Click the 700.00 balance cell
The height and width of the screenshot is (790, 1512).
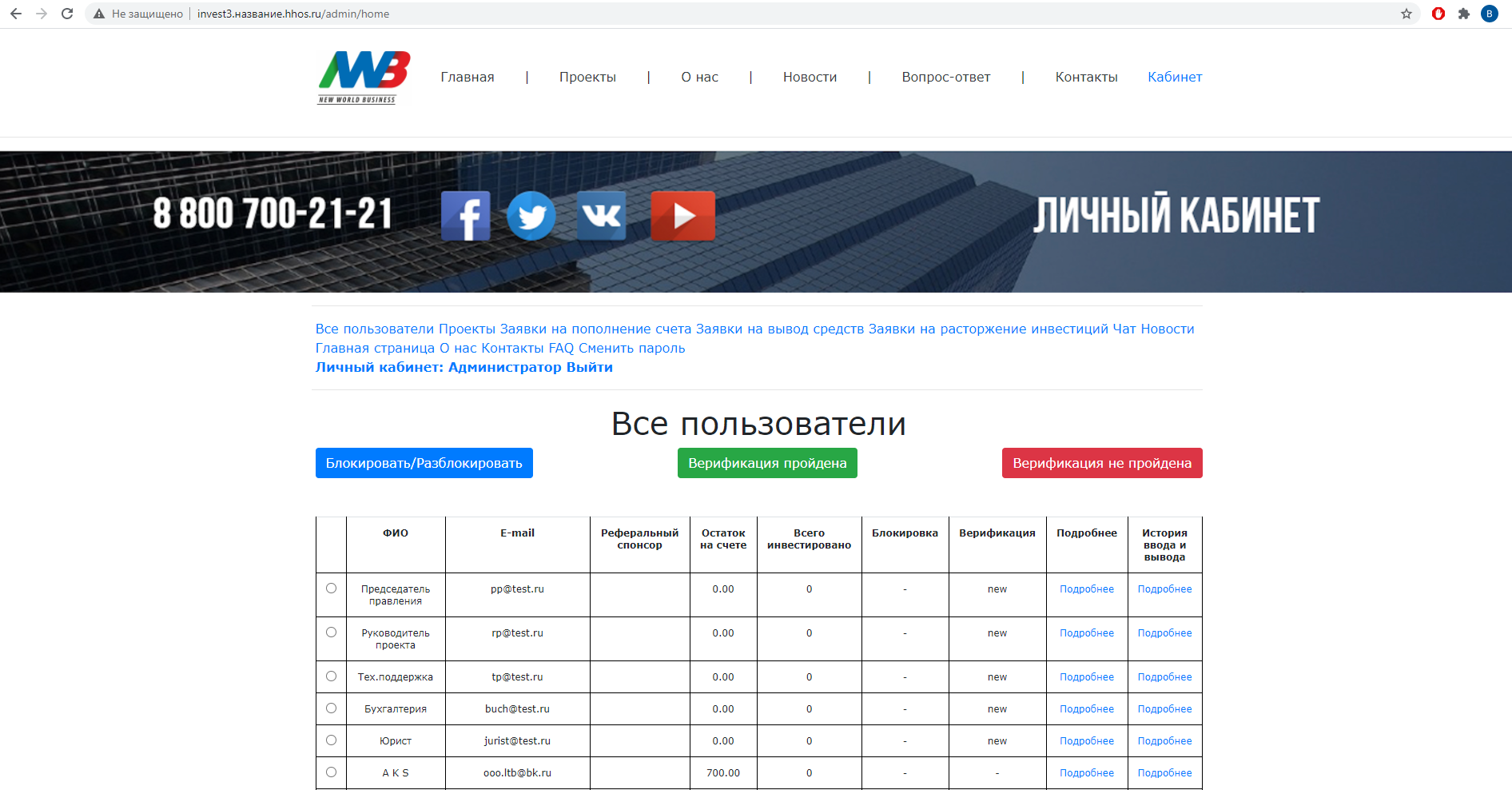click(x=723, y=773)
